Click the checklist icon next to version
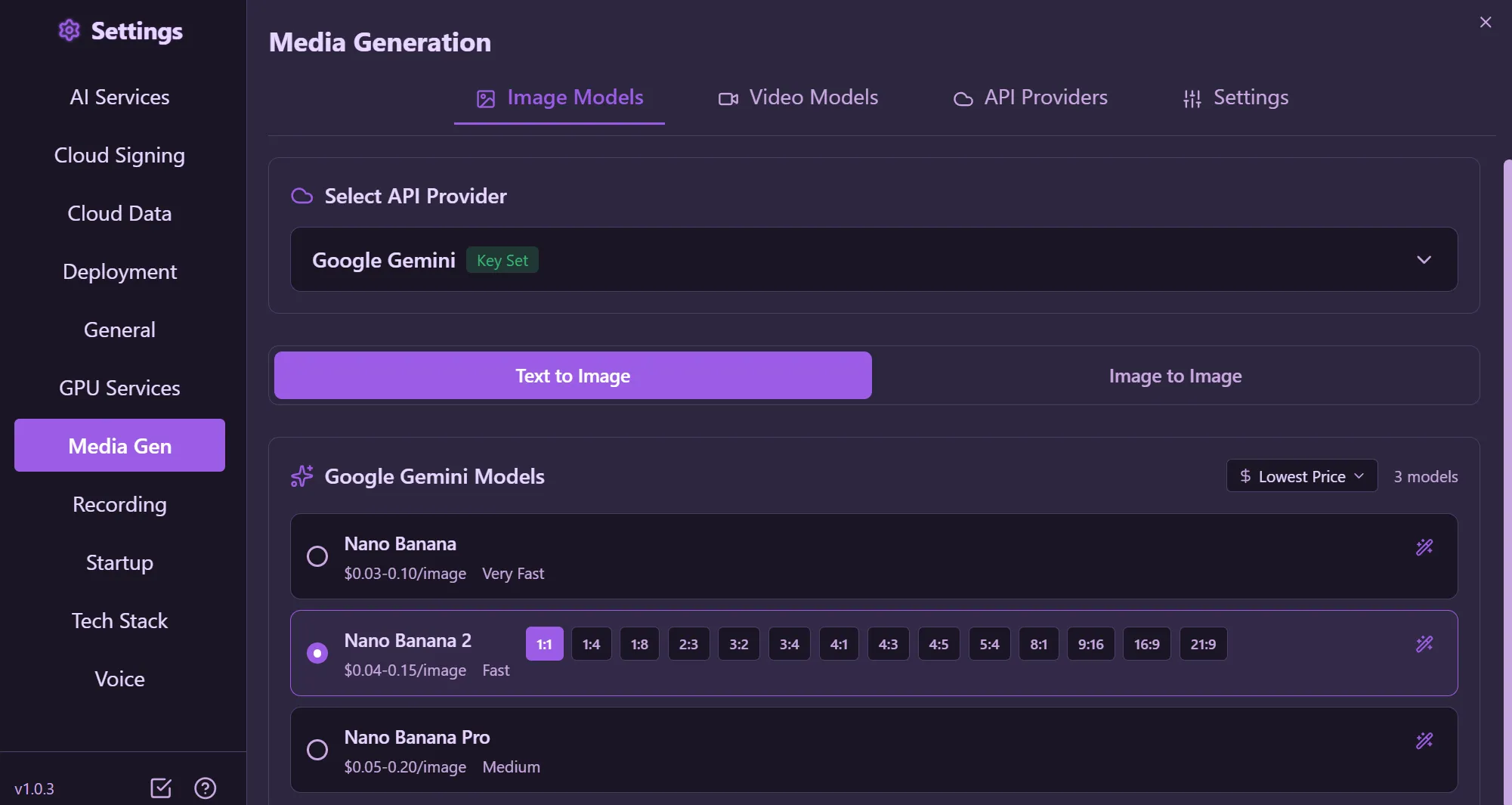This screenshot has height=805, width=1512. point(161,788)
